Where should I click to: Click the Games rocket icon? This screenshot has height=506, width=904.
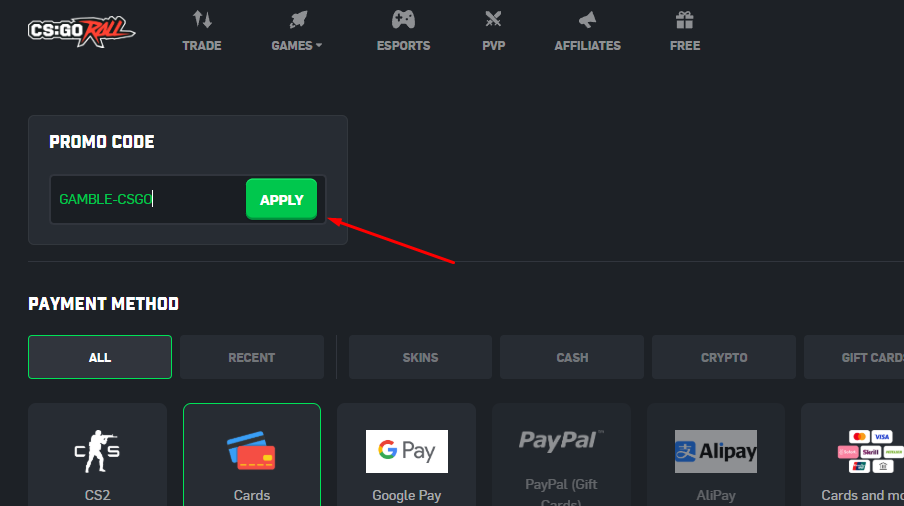click(298, 20)
